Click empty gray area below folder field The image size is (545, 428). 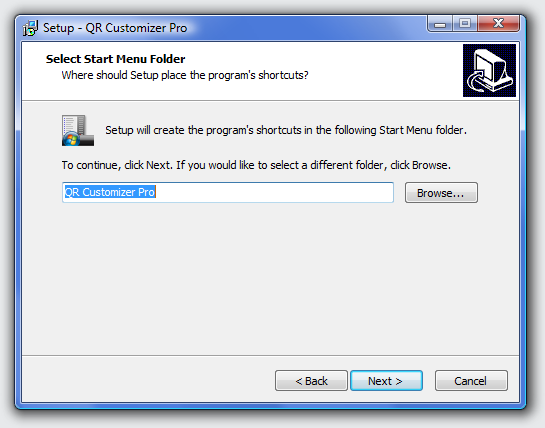[270, 278]
